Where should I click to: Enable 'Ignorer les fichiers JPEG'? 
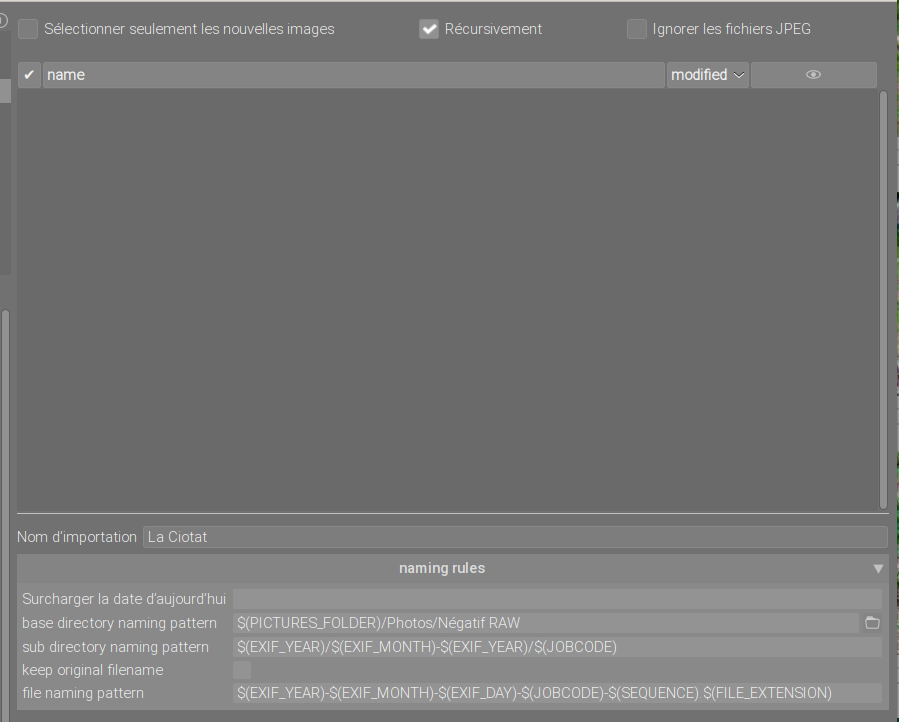tap(637, 29)
